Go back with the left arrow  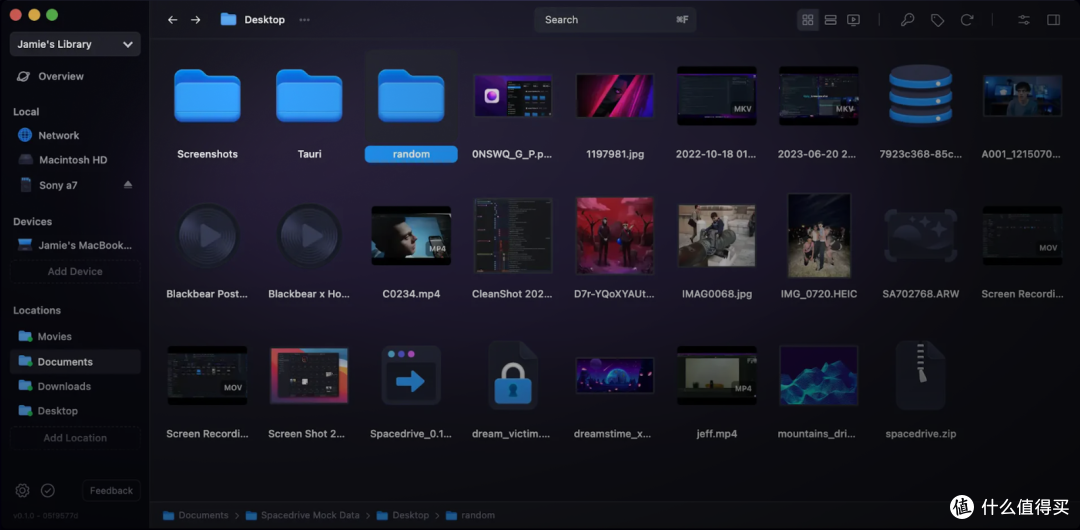(x=172, y=20)
